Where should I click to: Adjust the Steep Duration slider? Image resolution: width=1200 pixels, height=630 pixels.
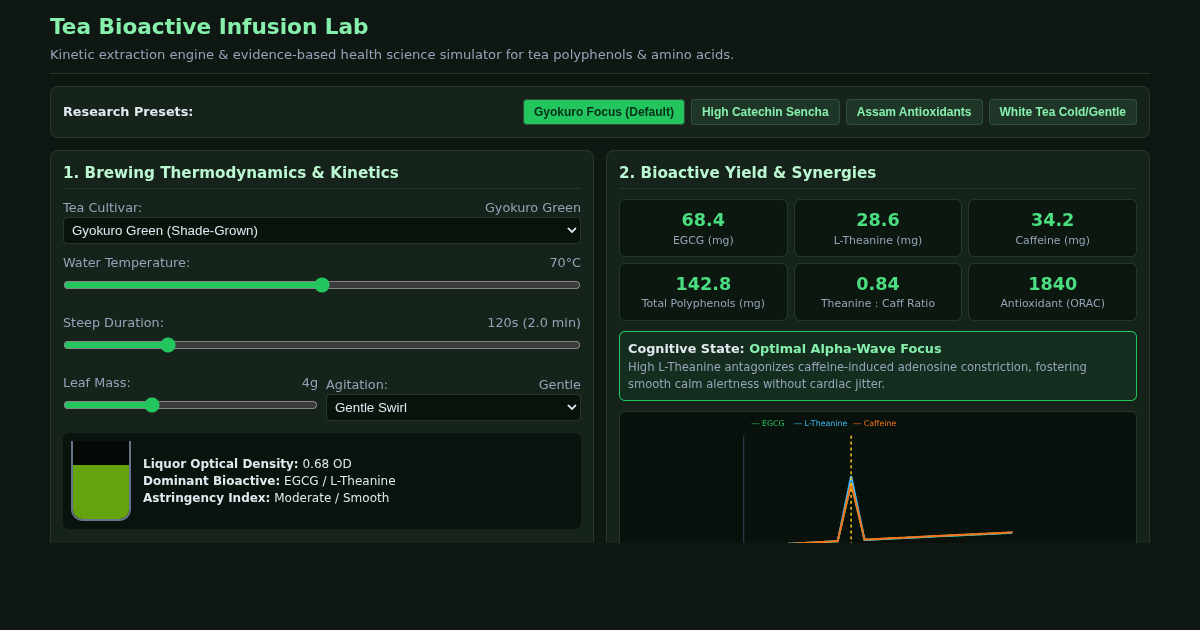pyautogui.click(x=322, y=345)
